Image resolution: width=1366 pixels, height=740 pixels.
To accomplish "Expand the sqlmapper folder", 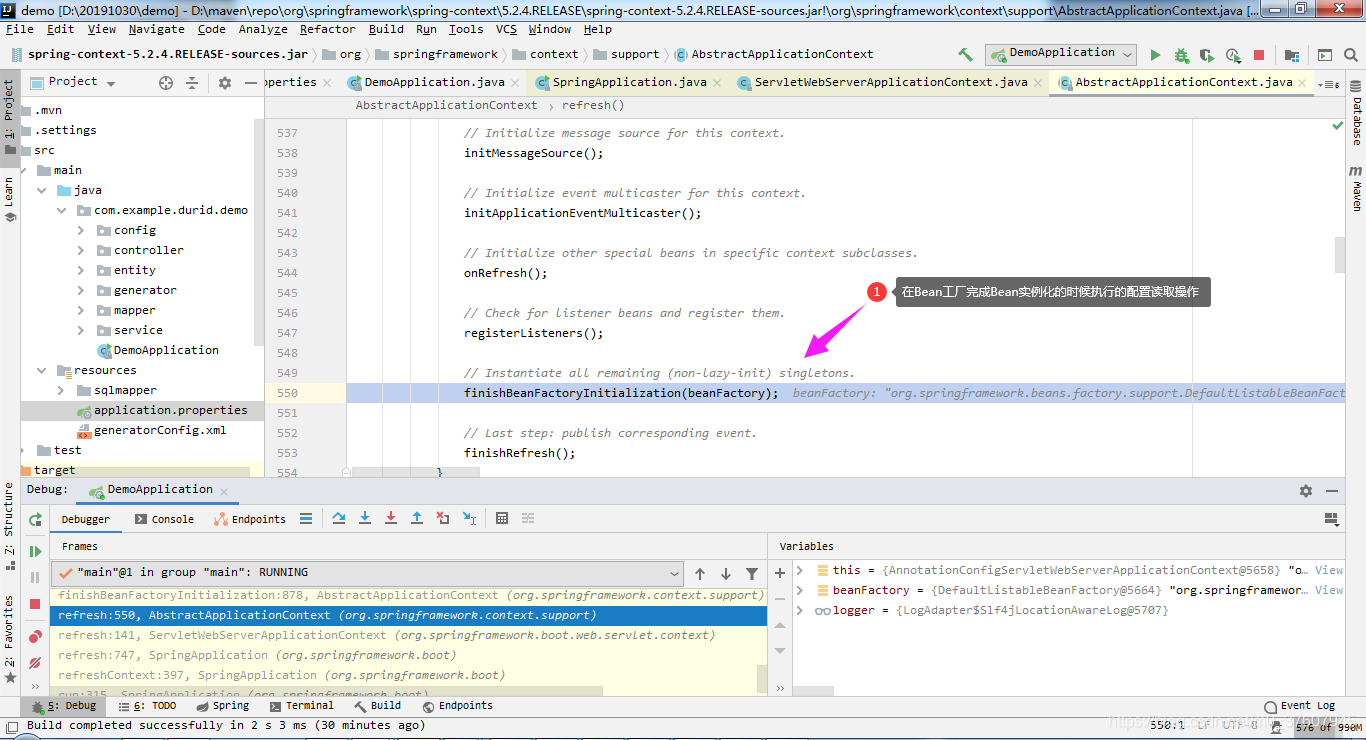I will 61,390.
